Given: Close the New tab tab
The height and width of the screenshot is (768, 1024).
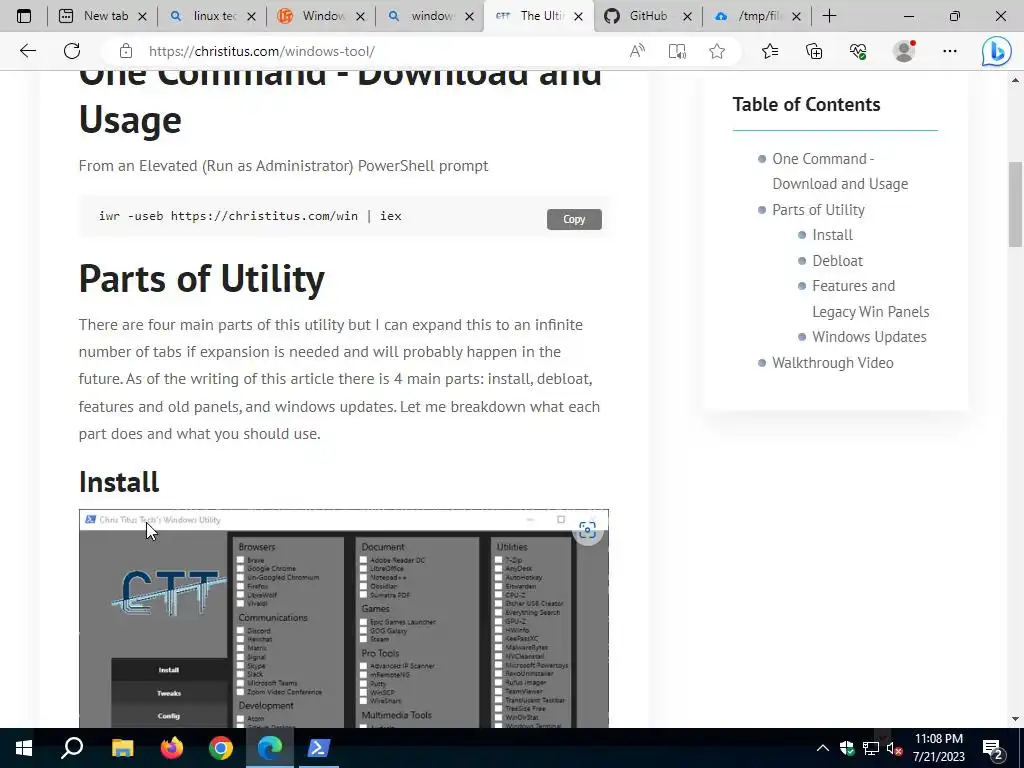Looking at the screenshot, I should point(143,16).
